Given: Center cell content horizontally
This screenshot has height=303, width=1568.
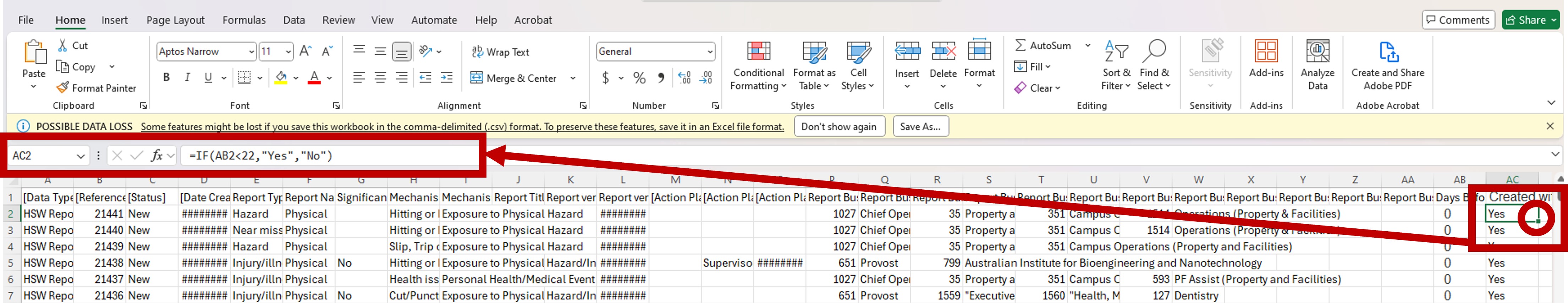Looking at the screenshot, I should pyautogui.click(x=380, y=77).
